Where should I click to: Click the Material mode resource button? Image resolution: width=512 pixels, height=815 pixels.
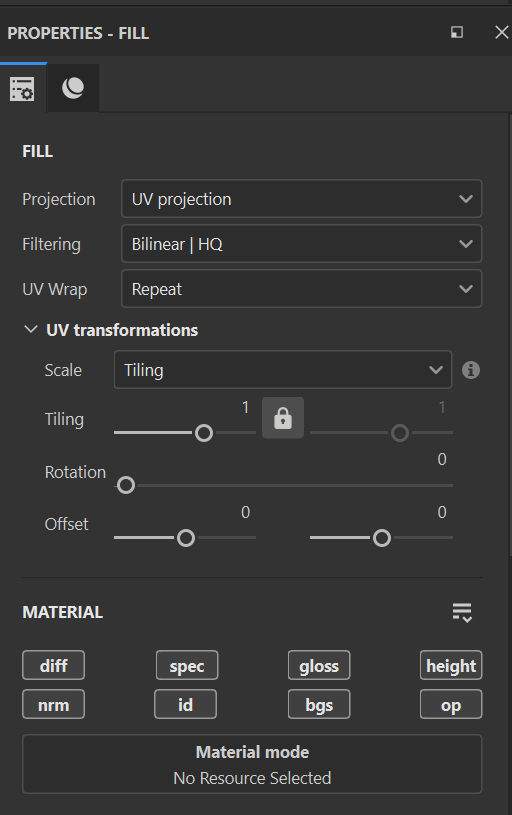252,764
